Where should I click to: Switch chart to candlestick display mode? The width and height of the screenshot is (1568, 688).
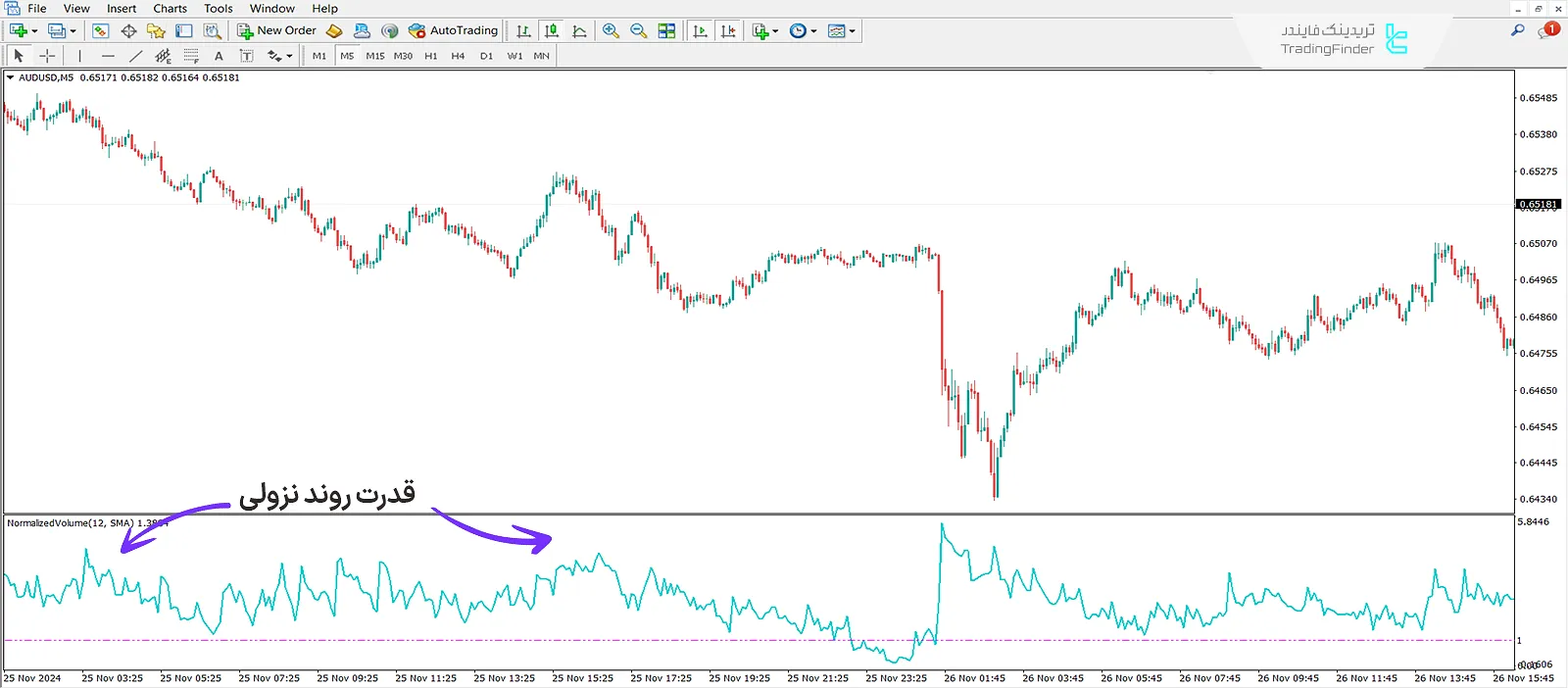tap(552, 31)
